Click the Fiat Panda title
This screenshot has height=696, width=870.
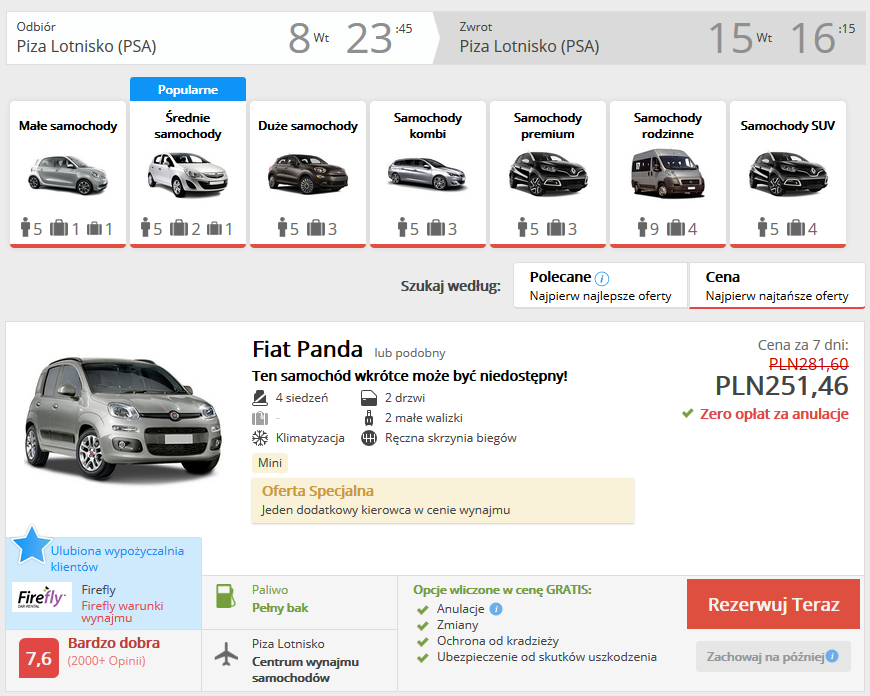click(x=307, y=349)
